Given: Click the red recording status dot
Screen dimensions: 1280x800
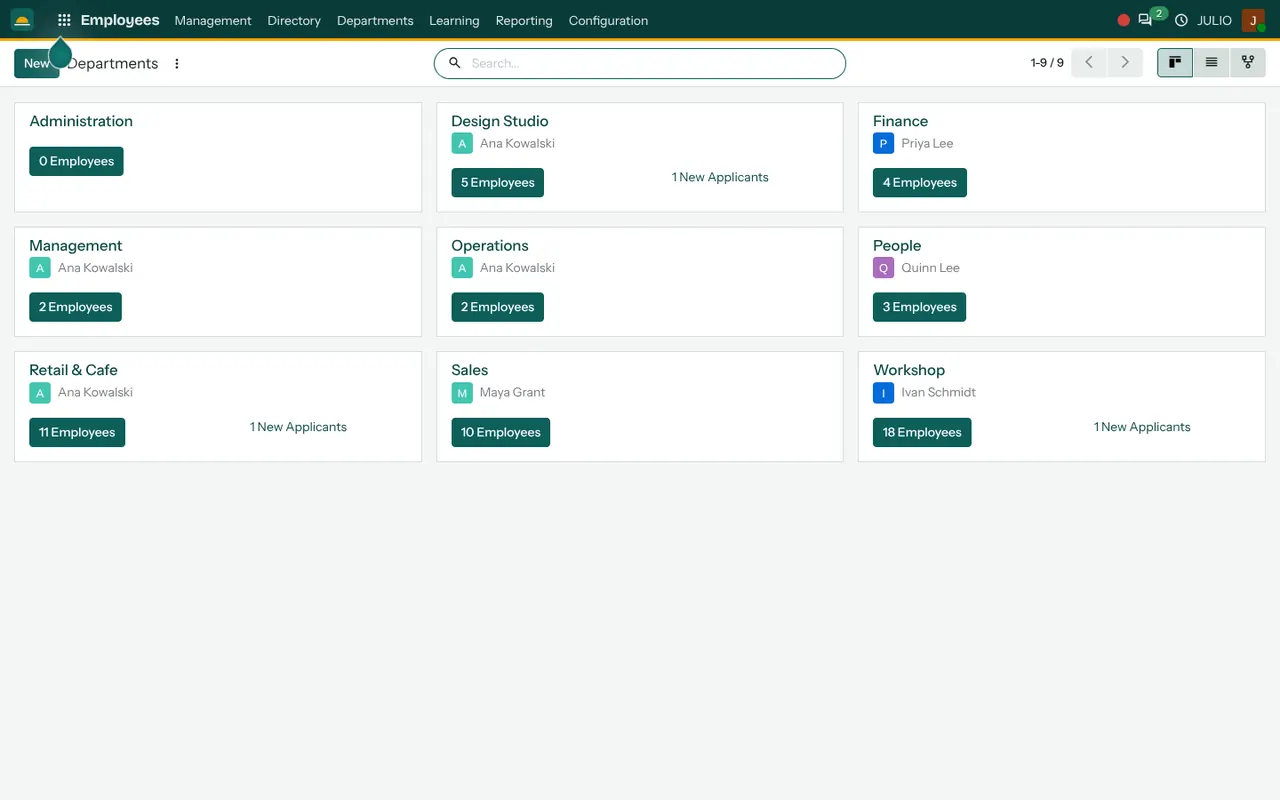Looking at the screenshot, I should pos(1123,20).
